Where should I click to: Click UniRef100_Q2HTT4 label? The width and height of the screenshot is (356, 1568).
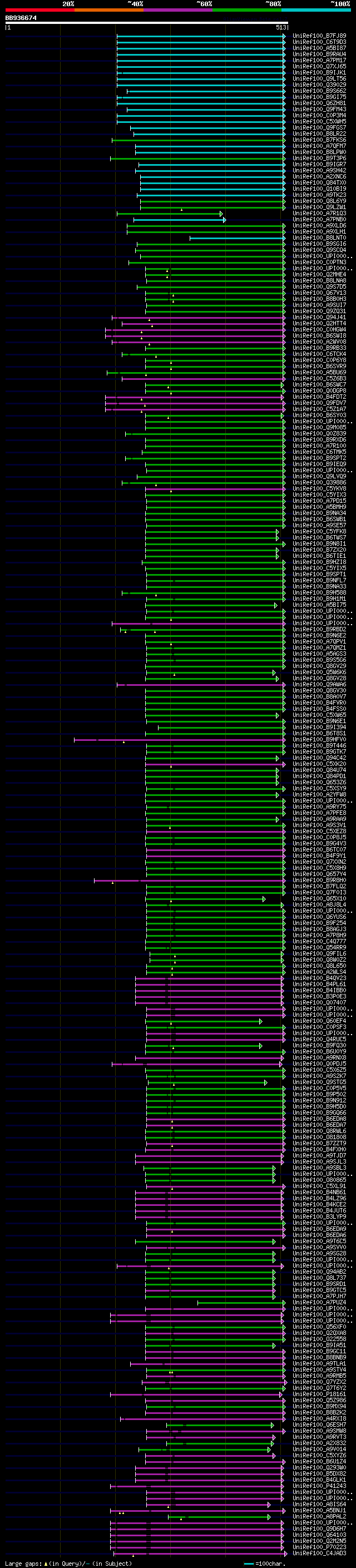(319, 323)
